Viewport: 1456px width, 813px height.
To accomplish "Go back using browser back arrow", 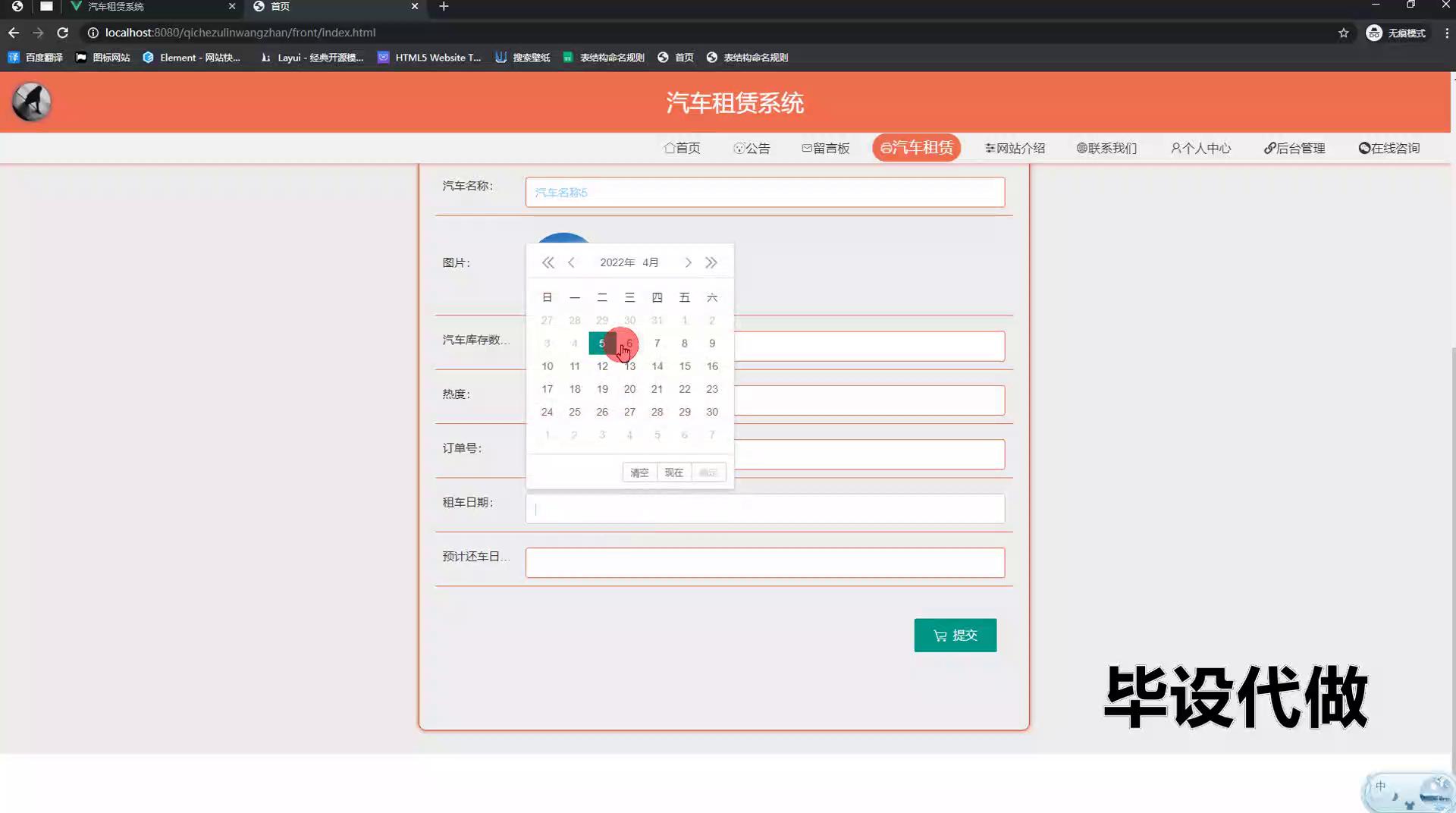I will (14, 33).
